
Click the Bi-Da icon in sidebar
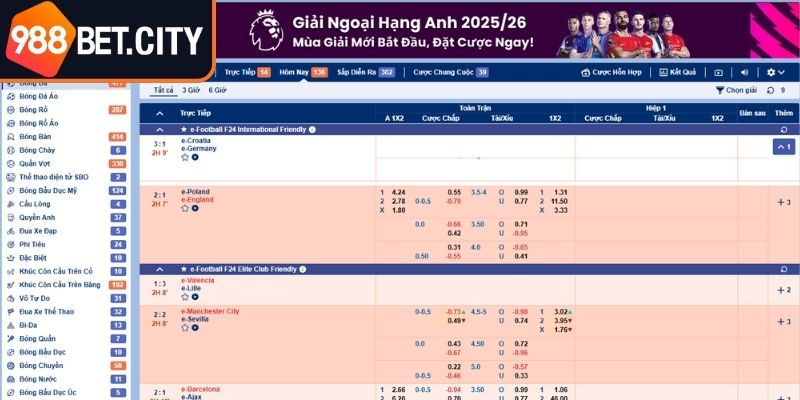[10, 326]
